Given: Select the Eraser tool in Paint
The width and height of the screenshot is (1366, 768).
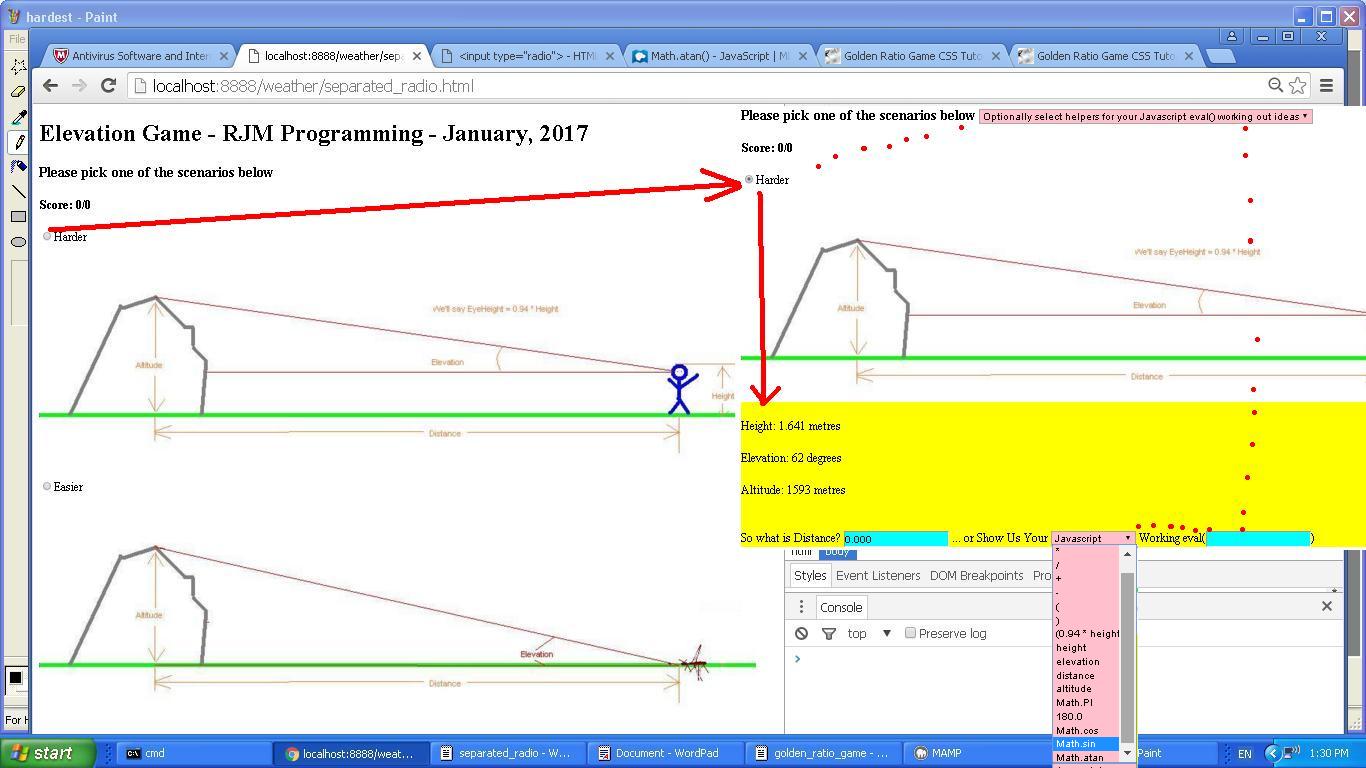Looking at the screenshot, I should pos(18,92).
